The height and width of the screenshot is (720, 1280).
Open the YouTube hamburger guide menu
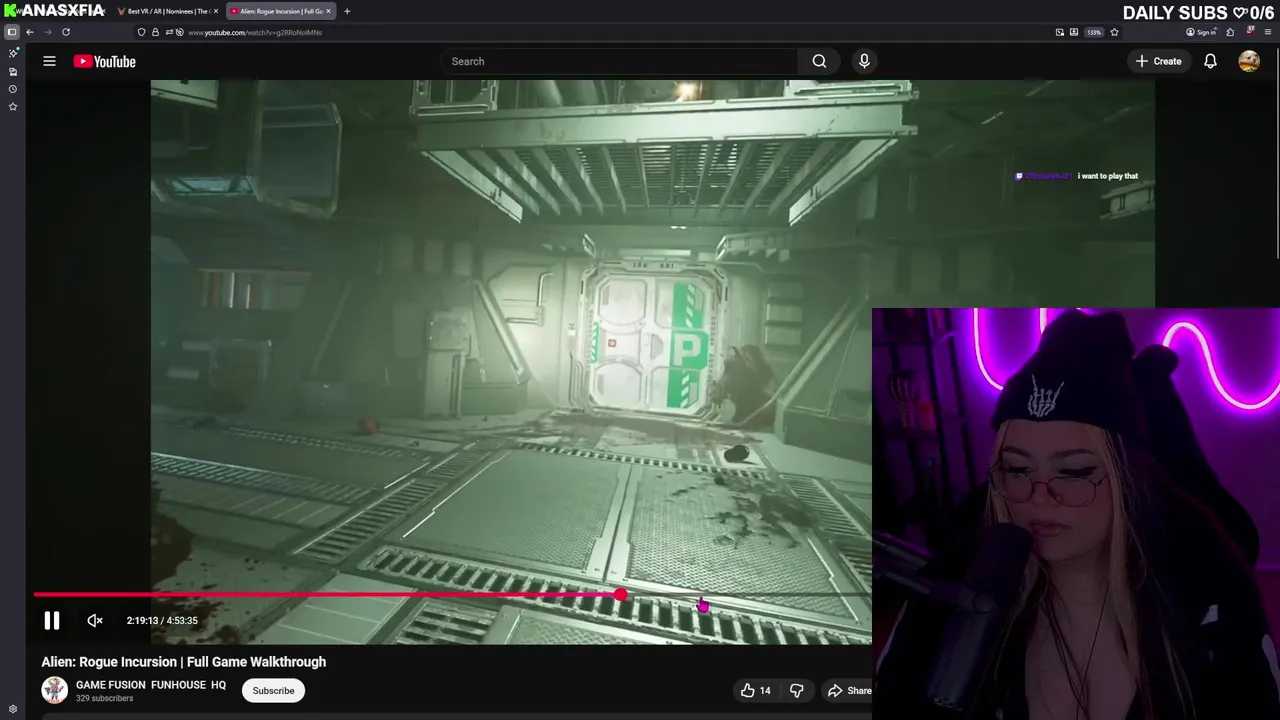pos(49,61)
